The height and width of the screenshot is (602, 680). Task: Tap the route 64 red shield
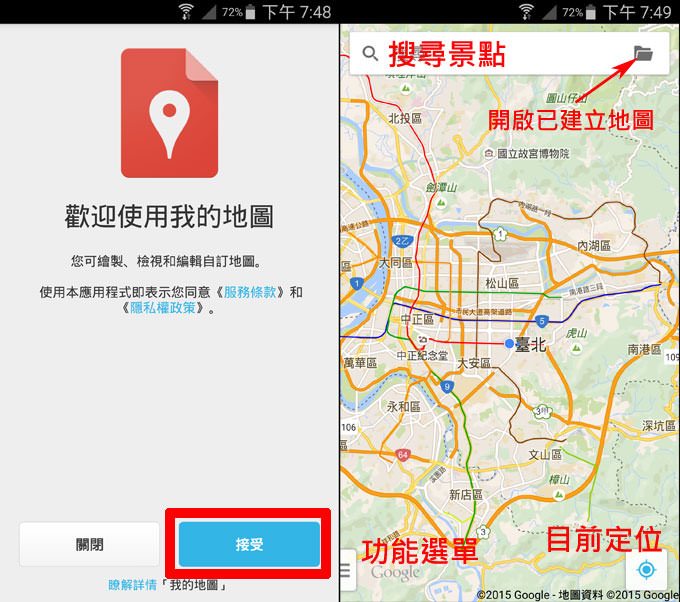[403, 455]
